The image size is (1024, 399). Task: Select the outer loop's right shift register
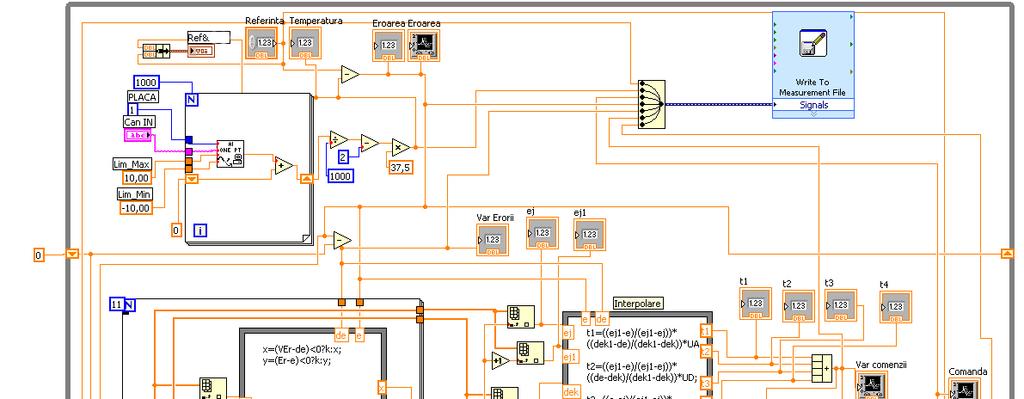coord(1008,253)
